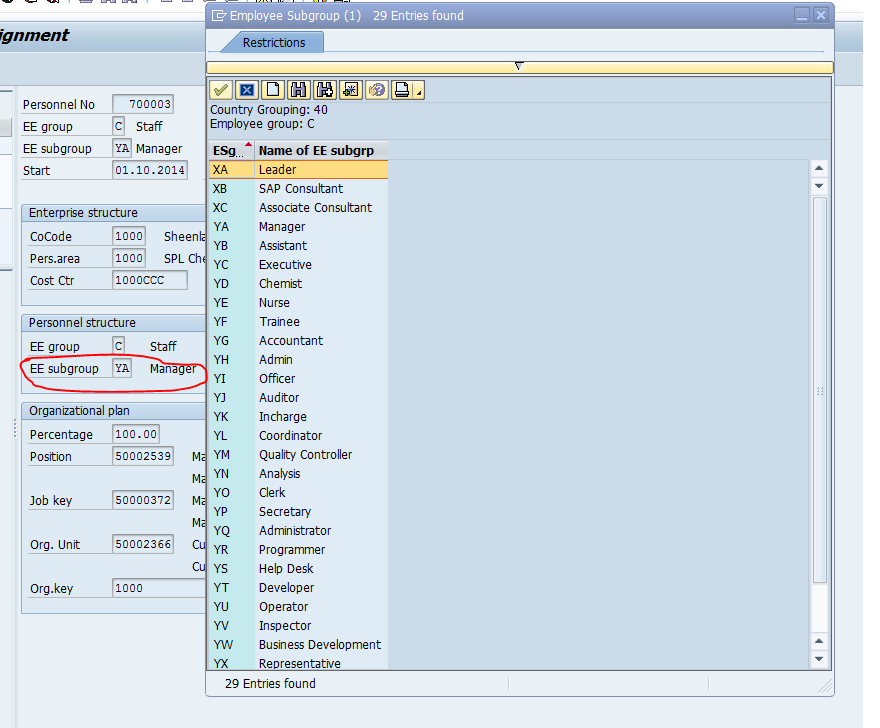Click the New Selection blank page icon

pos(273,90)
